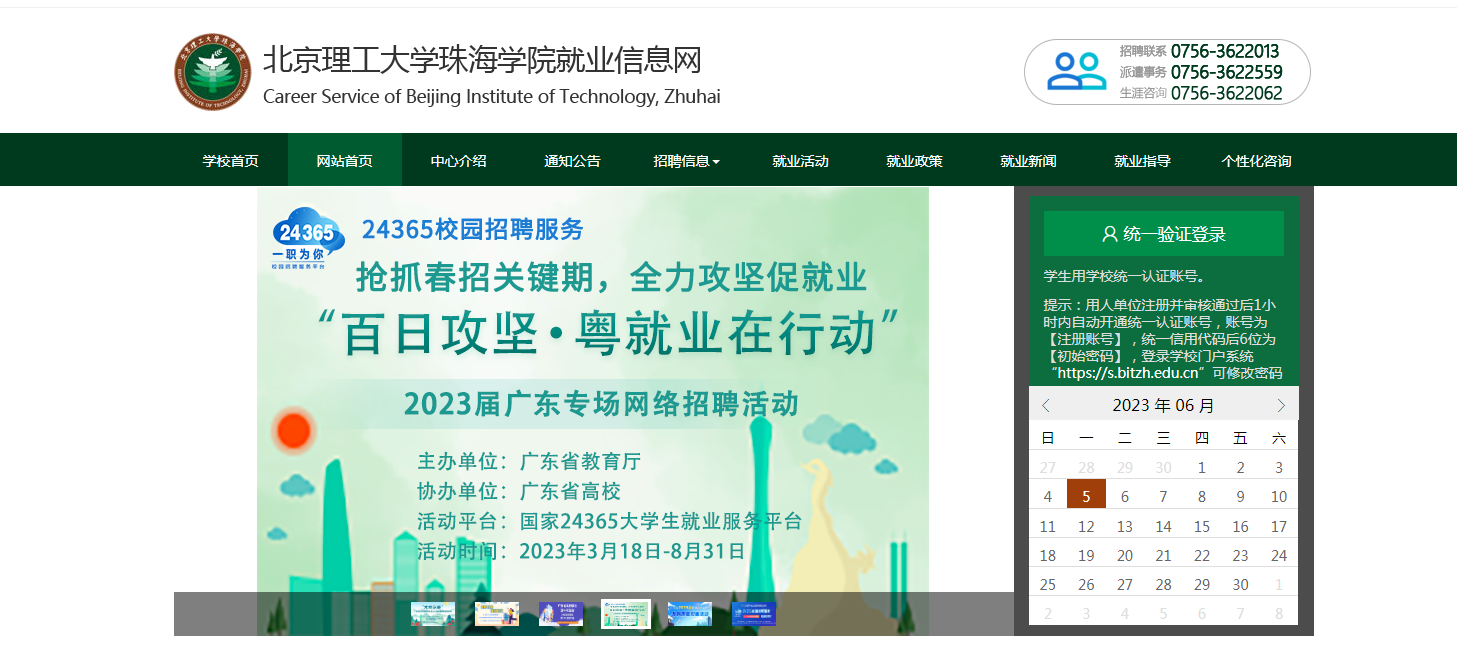Select the highlighted date 5 in calendar

(1086, 494)
